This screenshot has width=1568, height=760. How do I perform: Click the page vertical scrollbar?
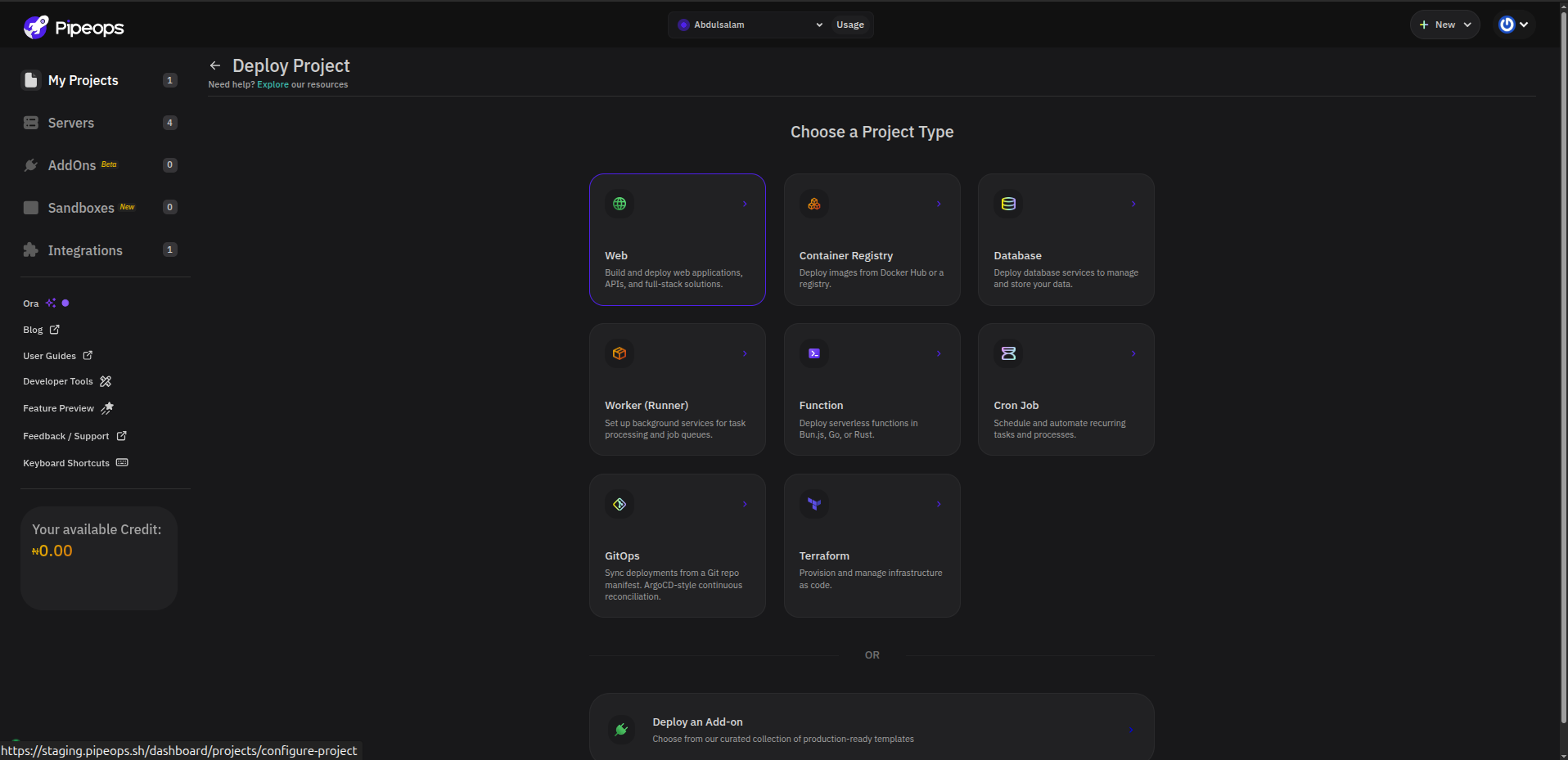1563,368
